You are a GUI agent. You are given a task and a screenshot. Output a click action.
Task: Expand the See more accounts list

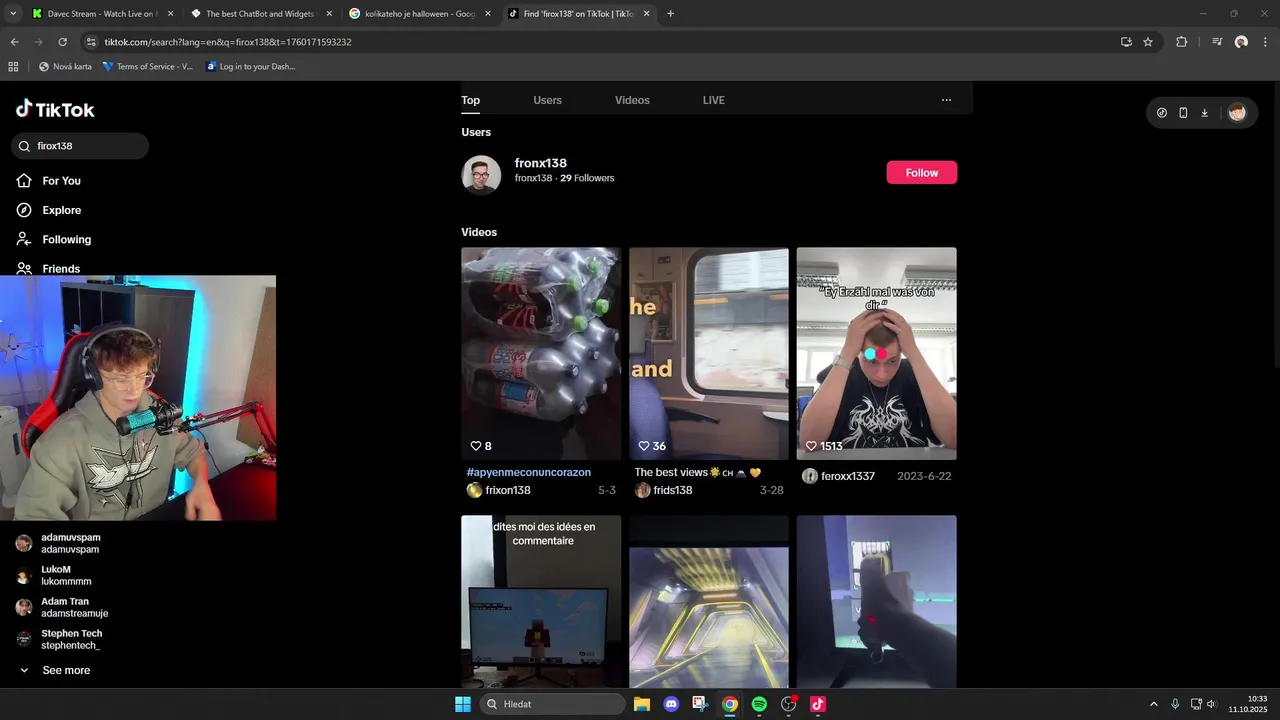click(55, 670)
